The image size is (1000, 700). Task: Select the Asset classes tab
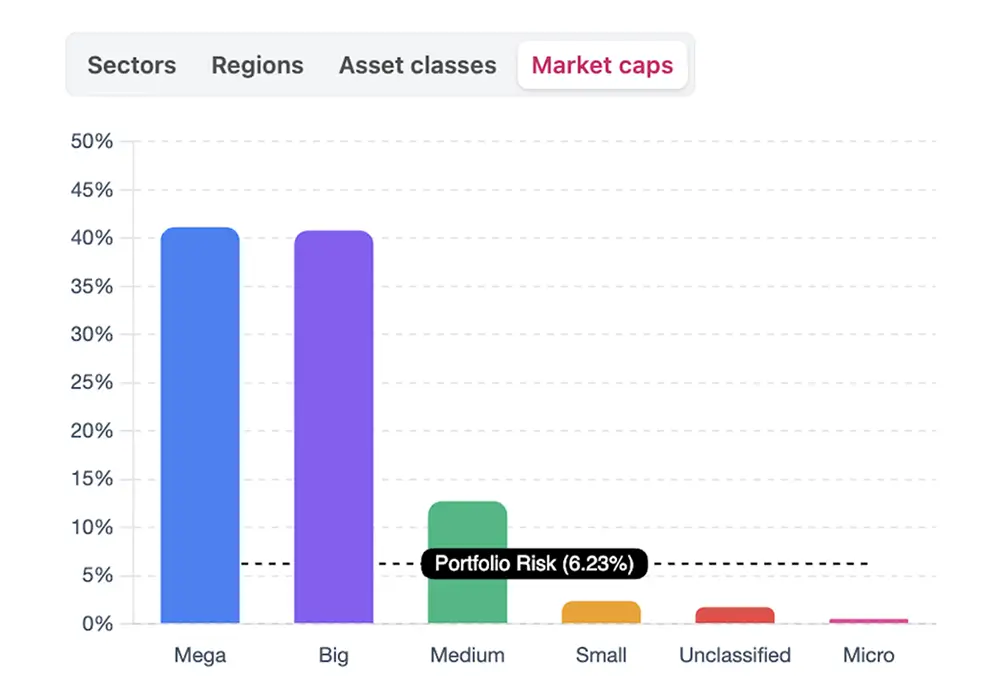417,65
